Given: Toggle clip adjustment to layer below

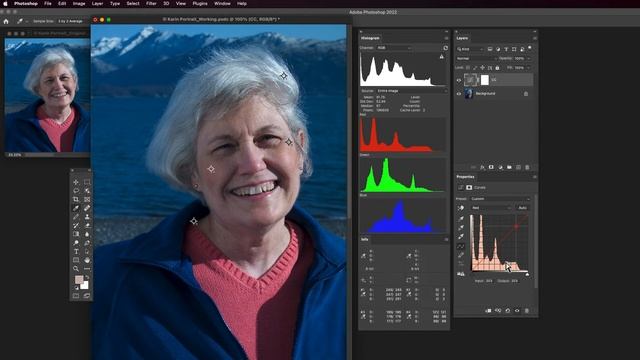Looking at the screenshot, I should (489, 311).
